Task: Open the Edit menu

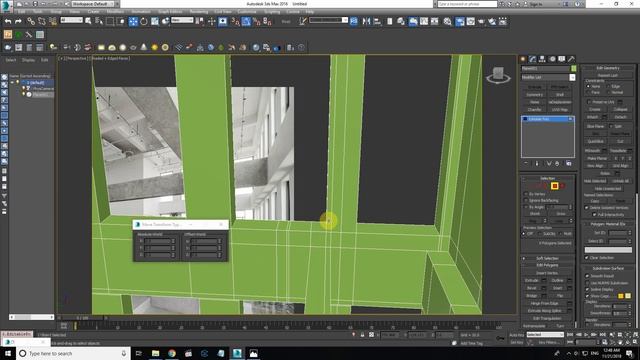Action: click(x=22, y=12)
